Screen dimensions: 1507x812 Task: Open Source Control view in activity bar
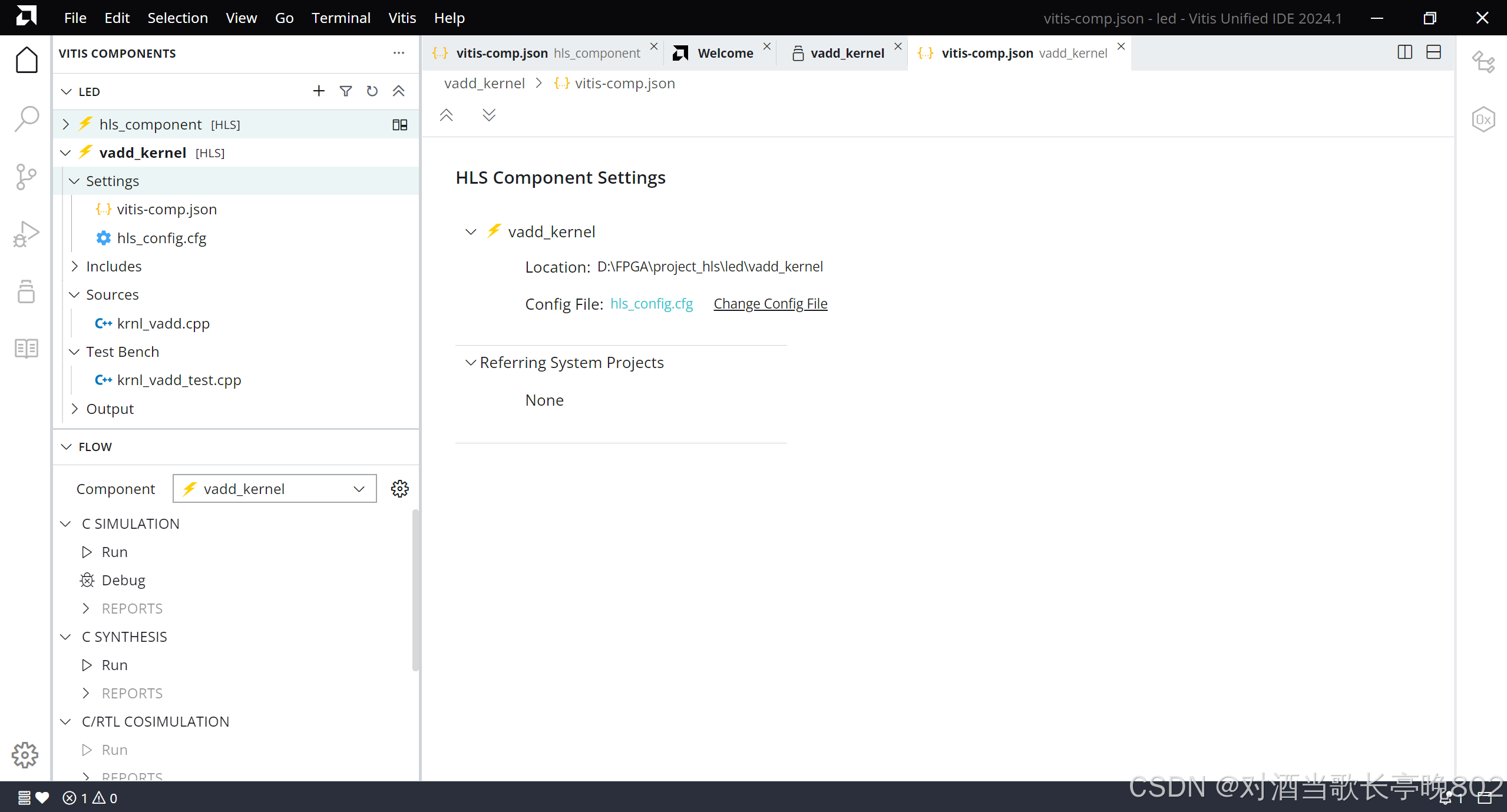(27, 177)
